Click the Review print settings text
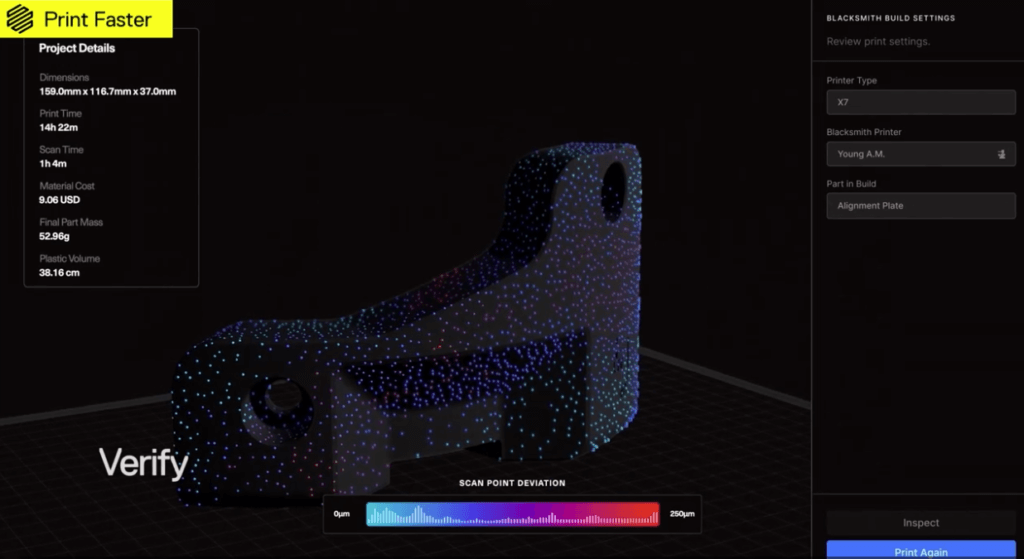Screen dimensions: 1024x559 878,41
